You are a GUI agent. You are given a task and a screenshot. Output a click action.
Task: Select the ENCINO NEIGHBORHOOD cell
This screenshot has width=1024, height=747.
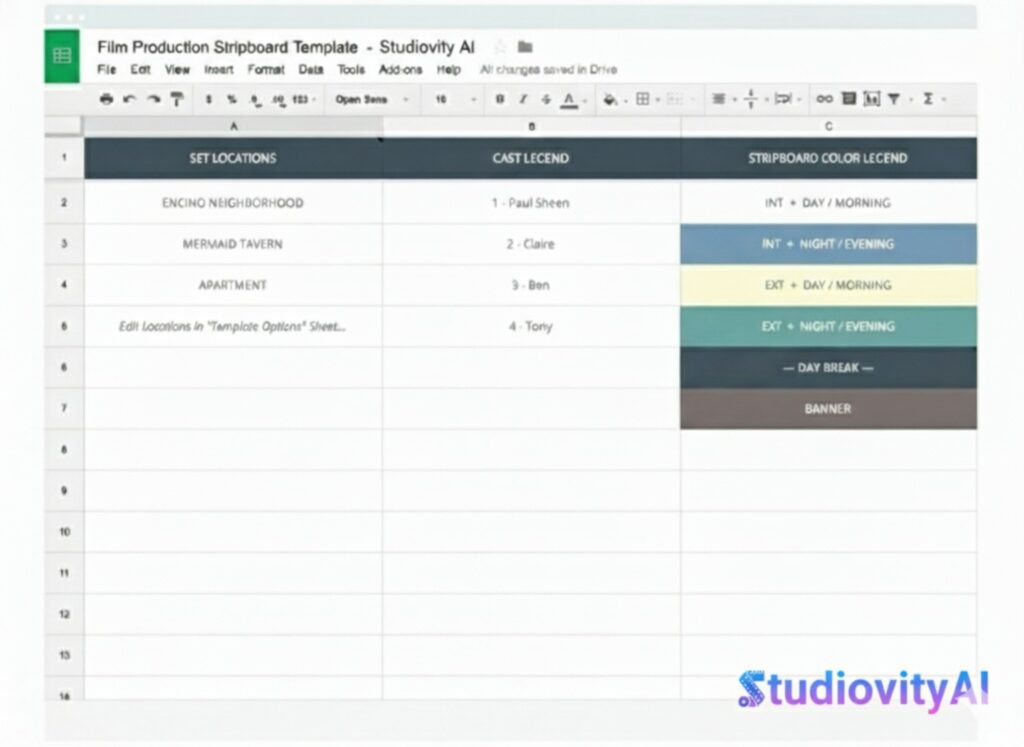click(x=233, y=202)
